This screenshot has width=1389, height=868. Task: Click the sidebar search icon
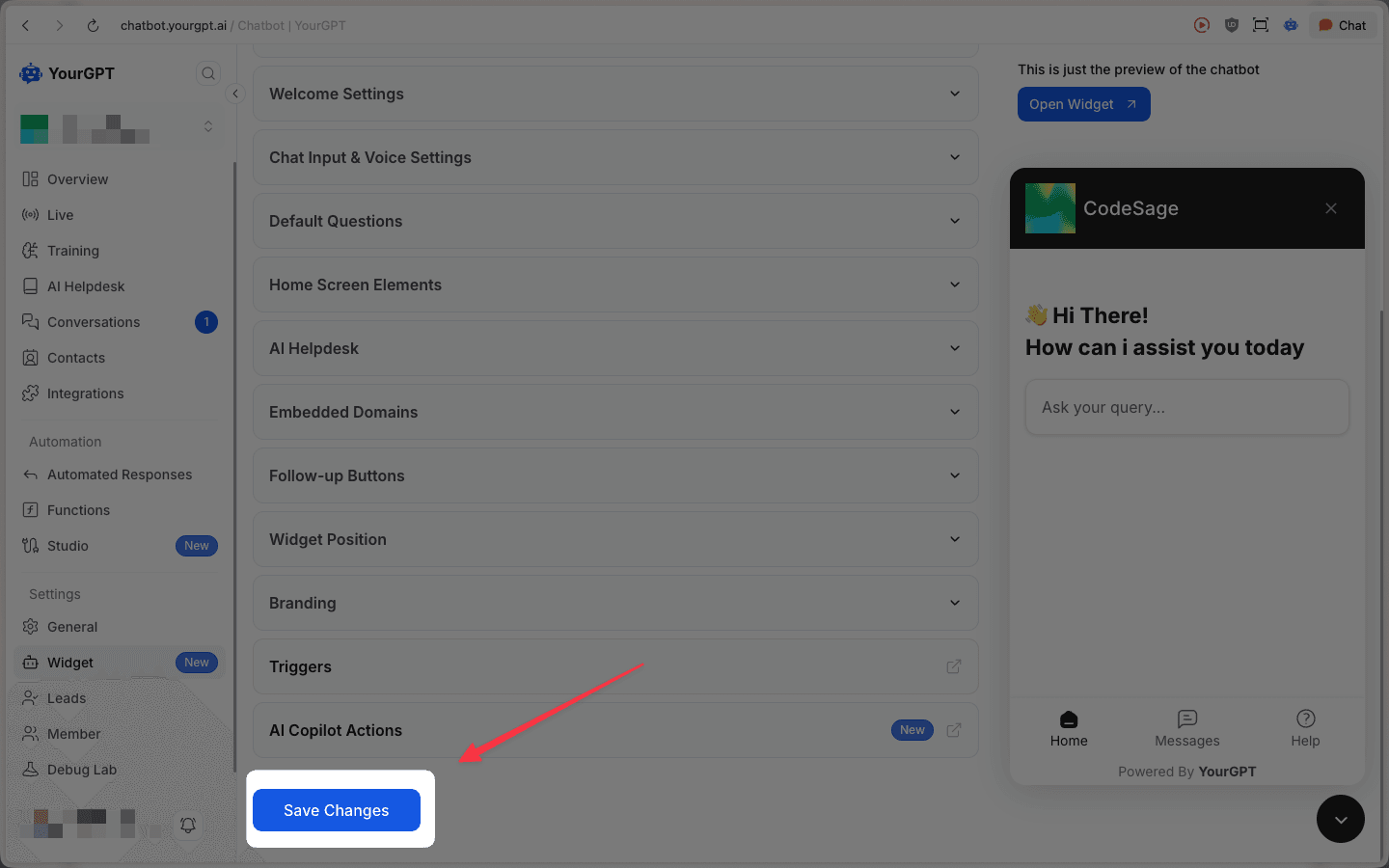208,73
